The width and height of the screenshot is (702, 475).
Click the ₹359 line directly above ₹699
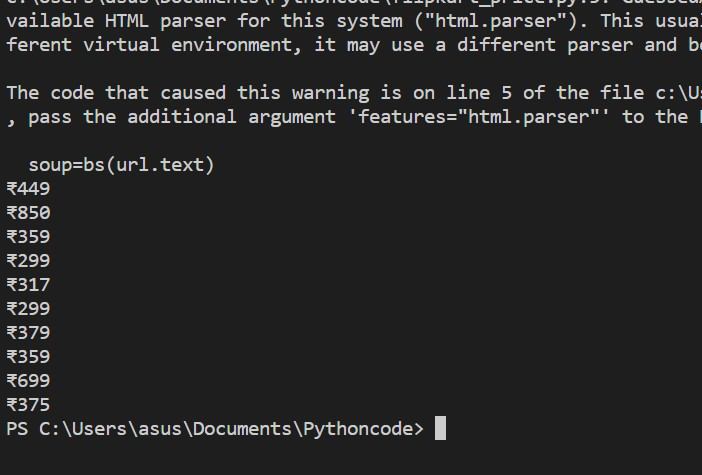[x=28, y=357]
